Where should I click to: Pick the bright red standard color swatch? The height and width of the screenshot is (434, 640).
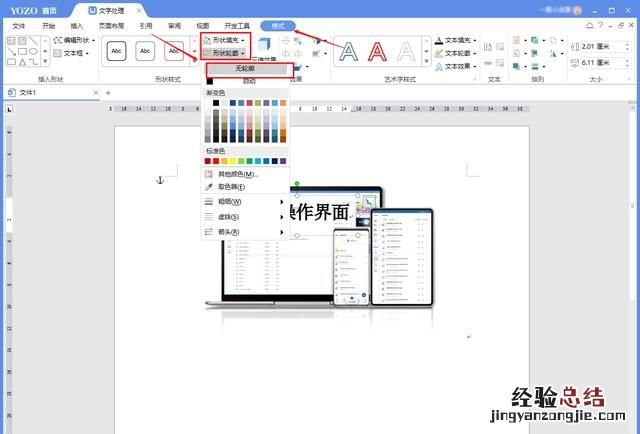(x=216, y=161)
